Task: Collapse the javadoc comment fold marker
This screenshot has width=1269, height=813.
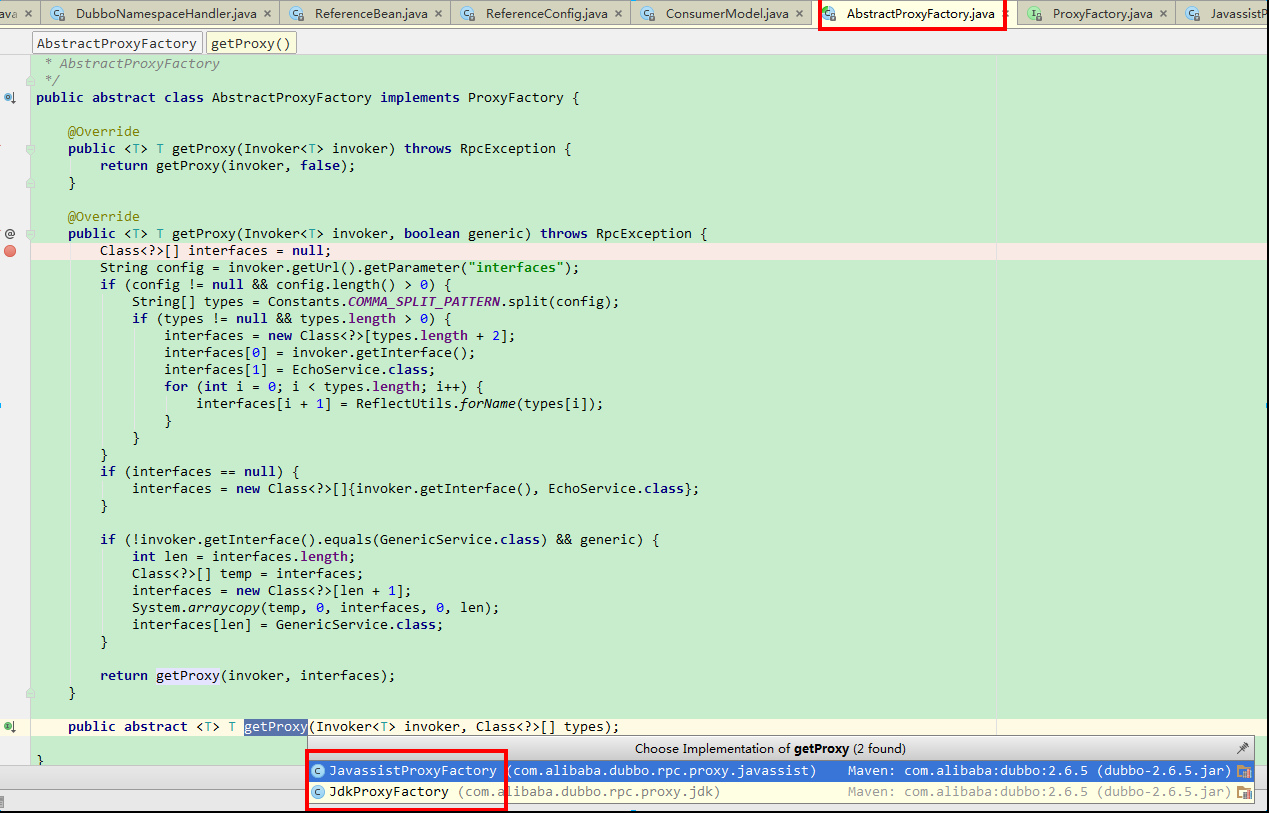Action: [x=31, y=80]
